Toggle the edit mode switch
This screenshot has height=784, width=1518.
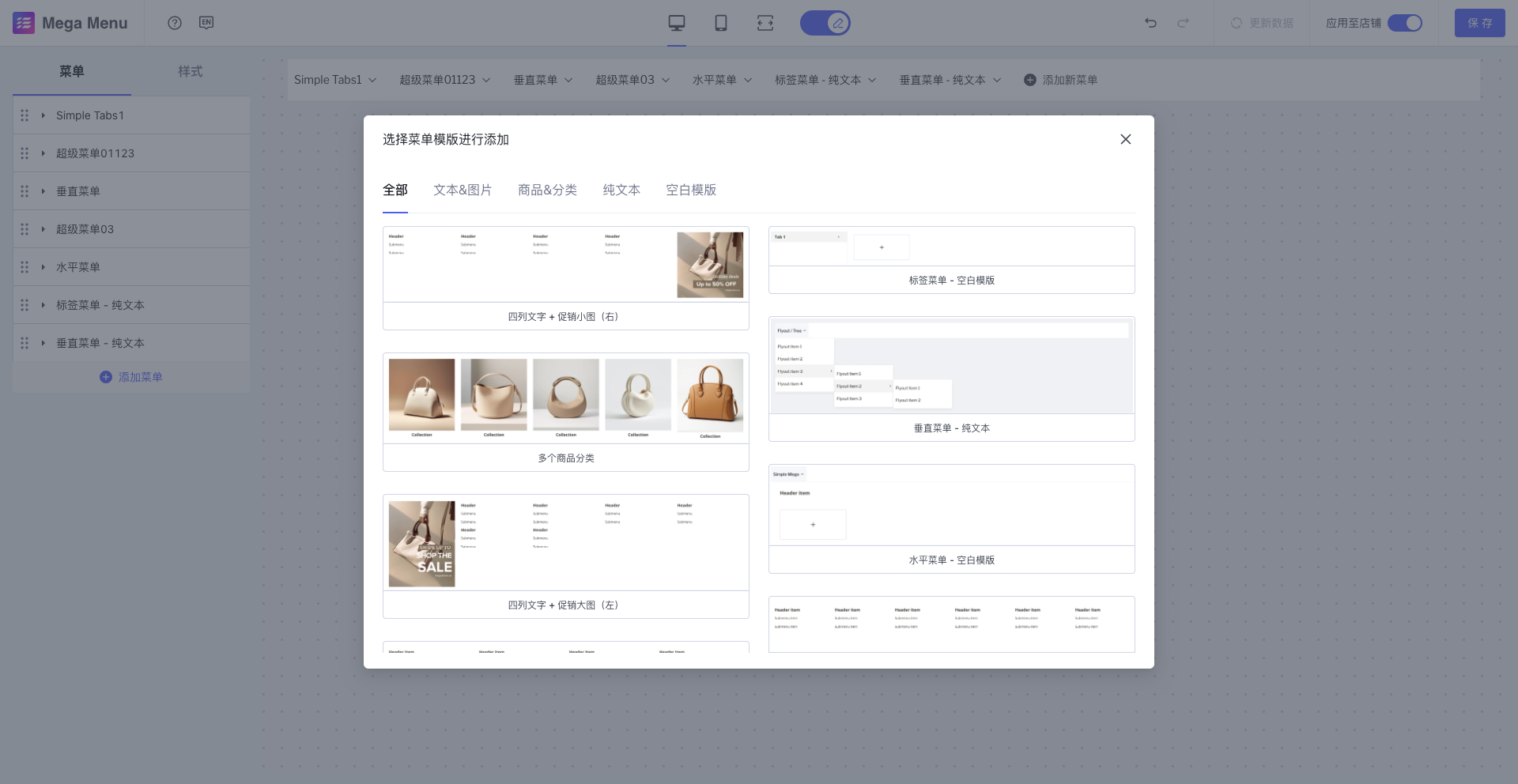[825, 23]
